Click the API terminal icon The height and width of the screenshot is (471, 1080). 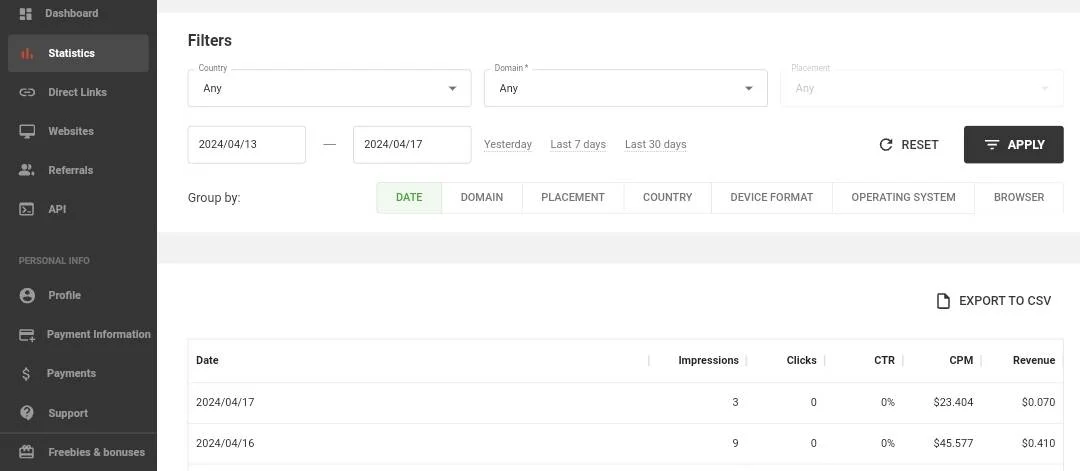coord(27,209)
